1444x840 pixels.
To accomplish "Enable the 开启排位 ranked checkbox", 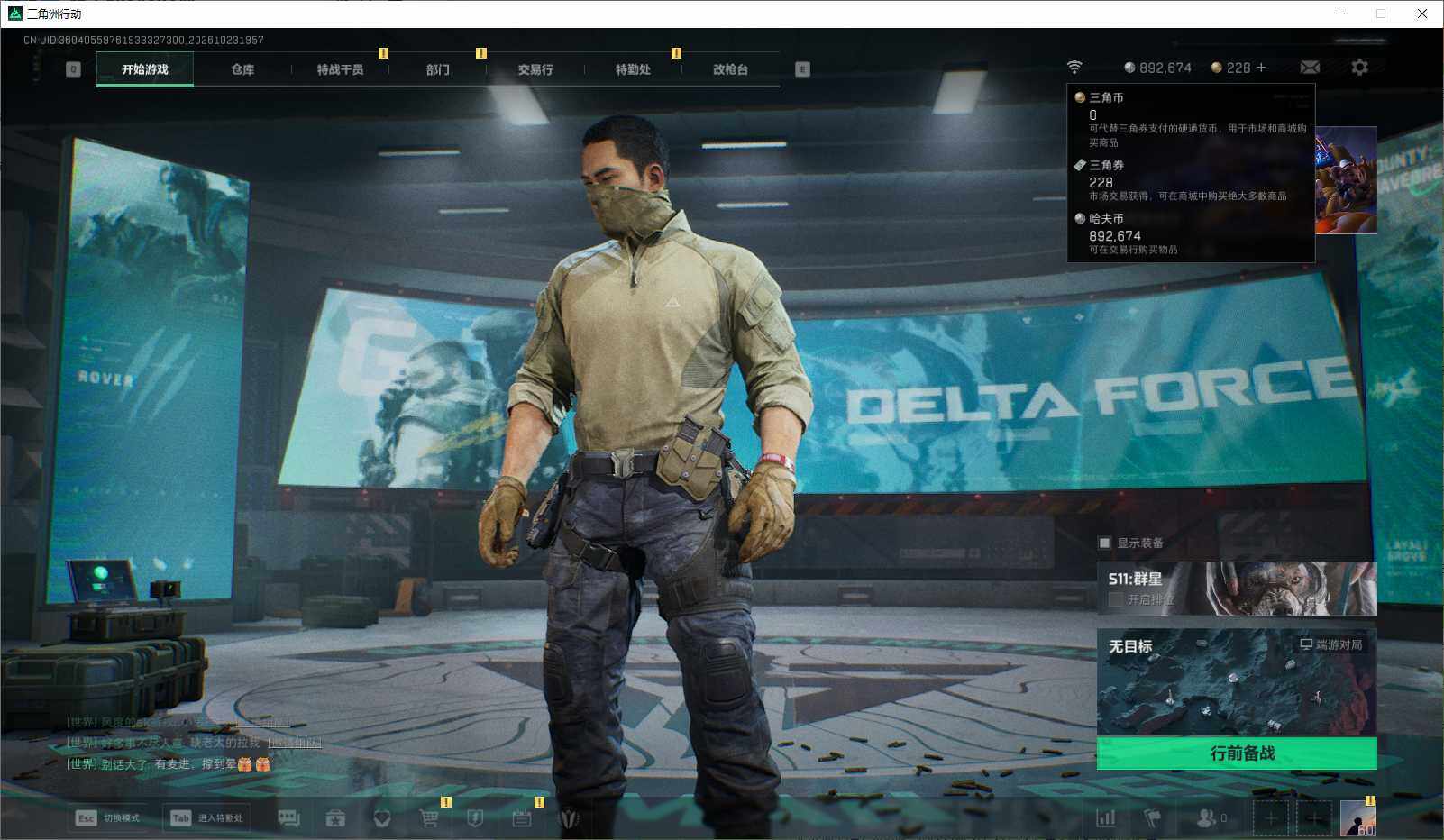I will pyautogui.click(x=1115, y=599).
